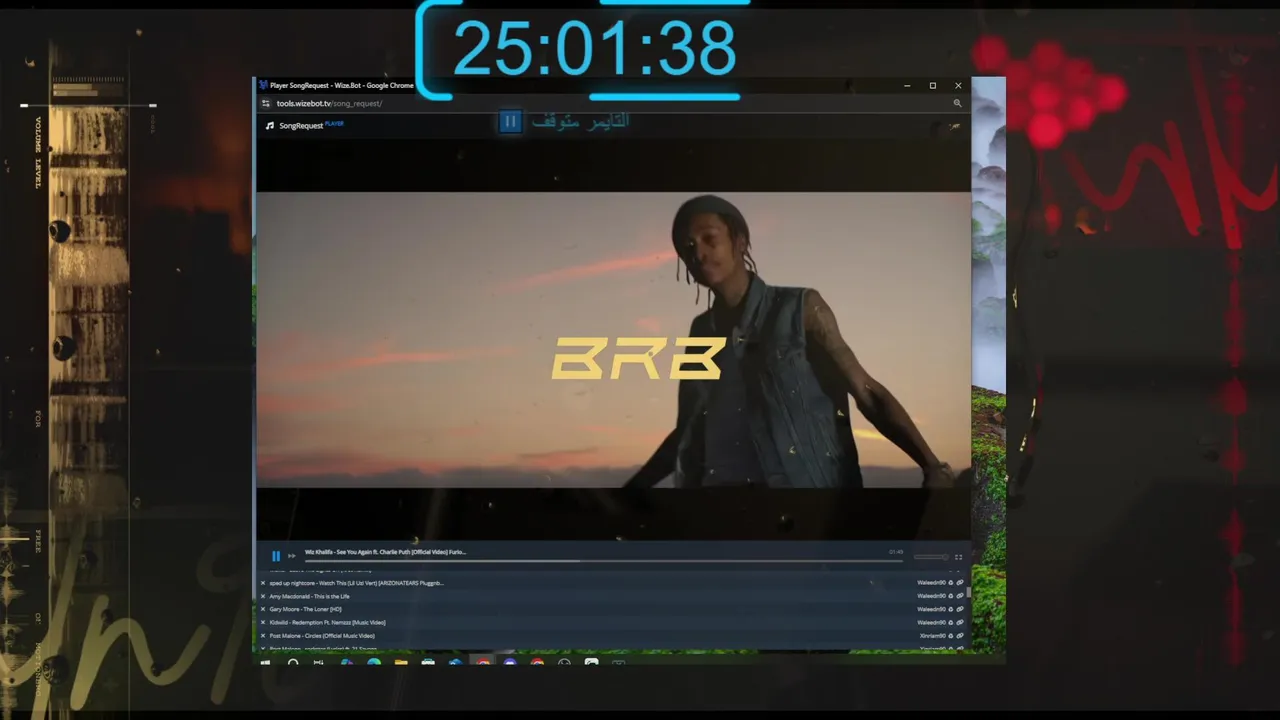Click the icon at right of SongRequest header
This screenshot has height=720, width=1280.
pos(954,126)
